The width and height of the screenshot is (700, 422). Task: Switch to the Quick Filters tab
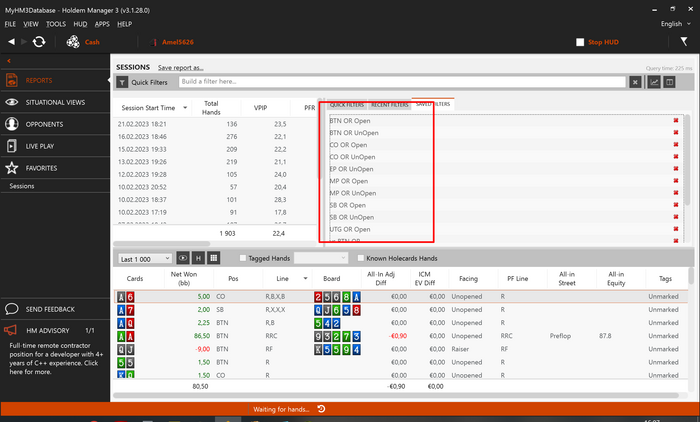click(x=347, y=104)
